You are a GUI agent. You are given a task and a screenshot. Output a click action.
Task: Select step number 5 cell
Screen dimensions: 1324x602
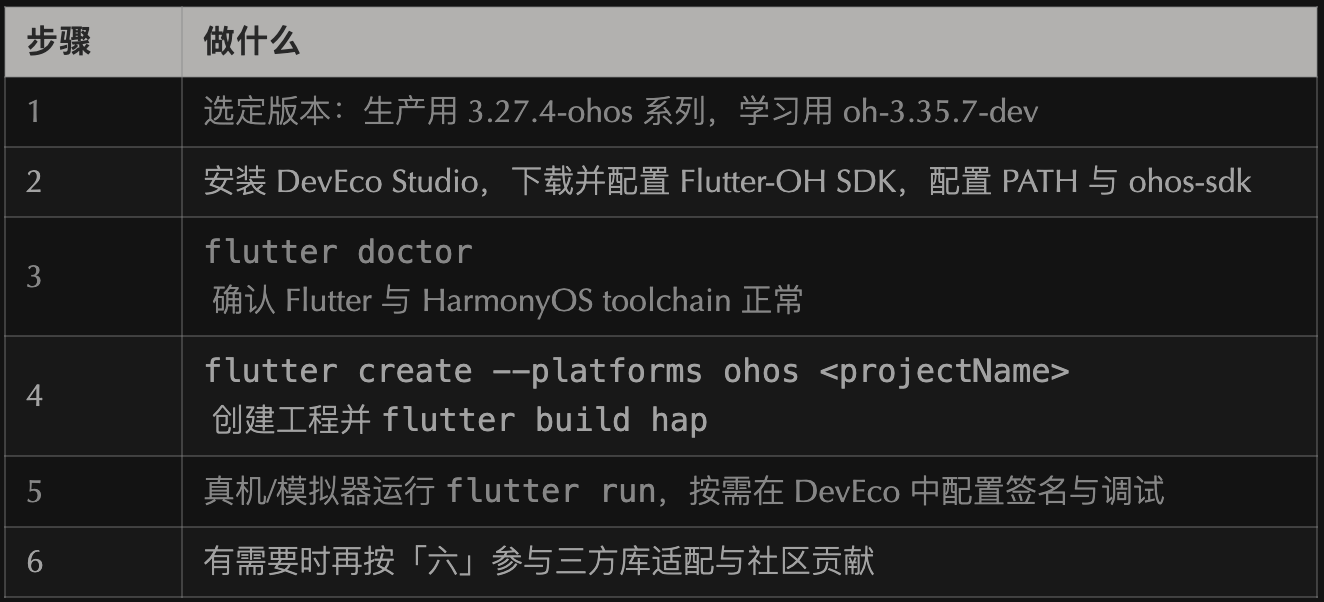35,491
